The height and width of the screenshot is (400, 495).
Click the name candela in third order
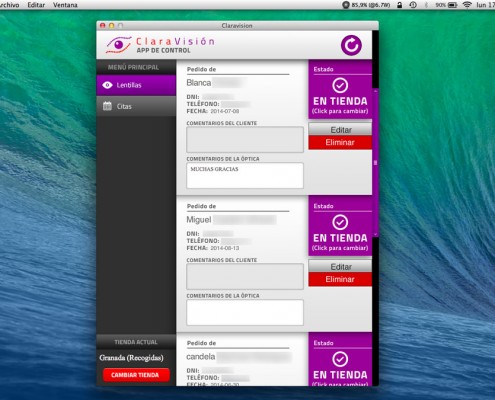[x=201, y=357]
